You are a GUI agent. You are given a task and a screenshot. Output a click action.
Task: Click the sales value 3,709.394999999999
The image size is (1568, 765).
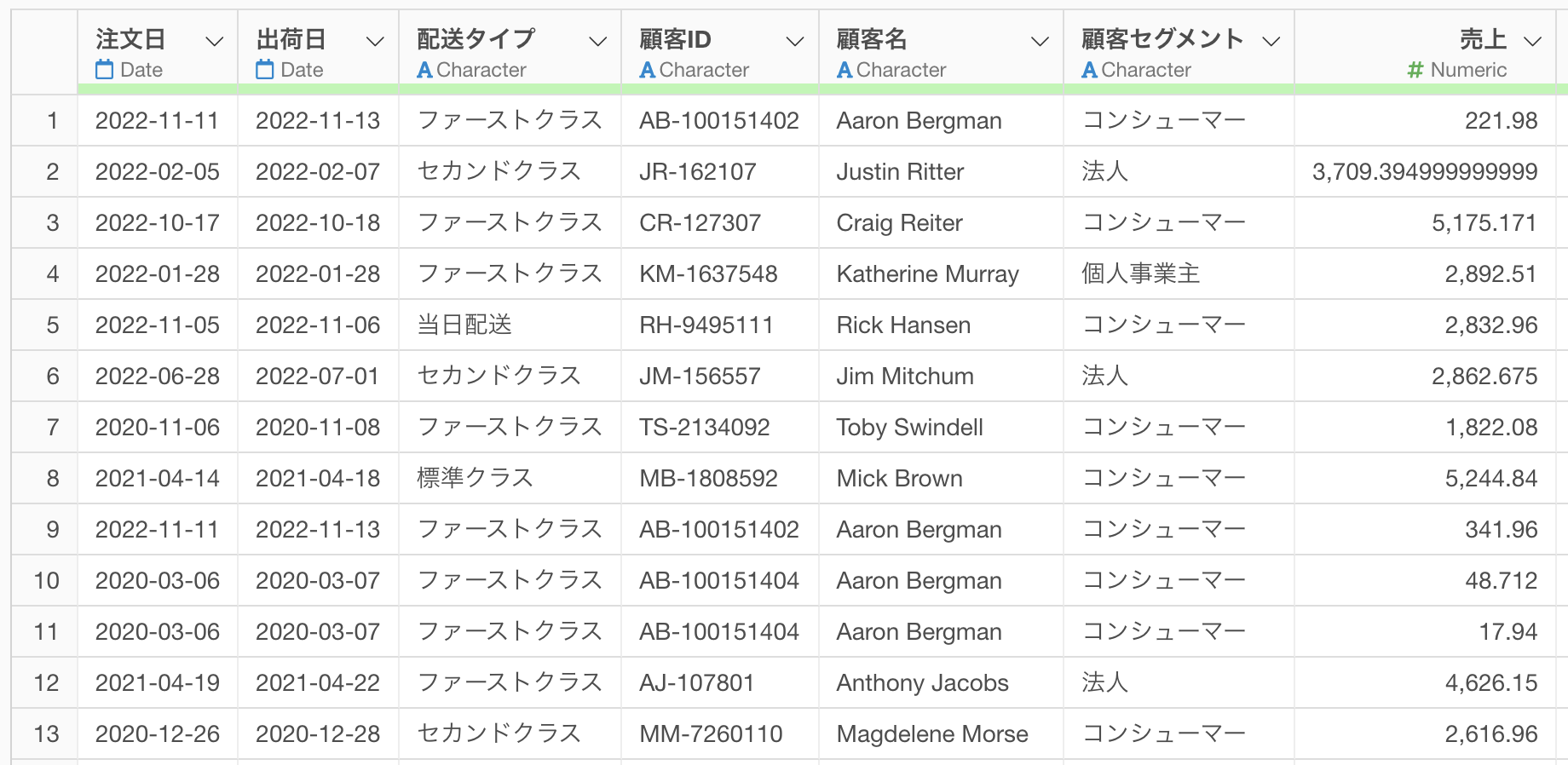[1425, 171]
